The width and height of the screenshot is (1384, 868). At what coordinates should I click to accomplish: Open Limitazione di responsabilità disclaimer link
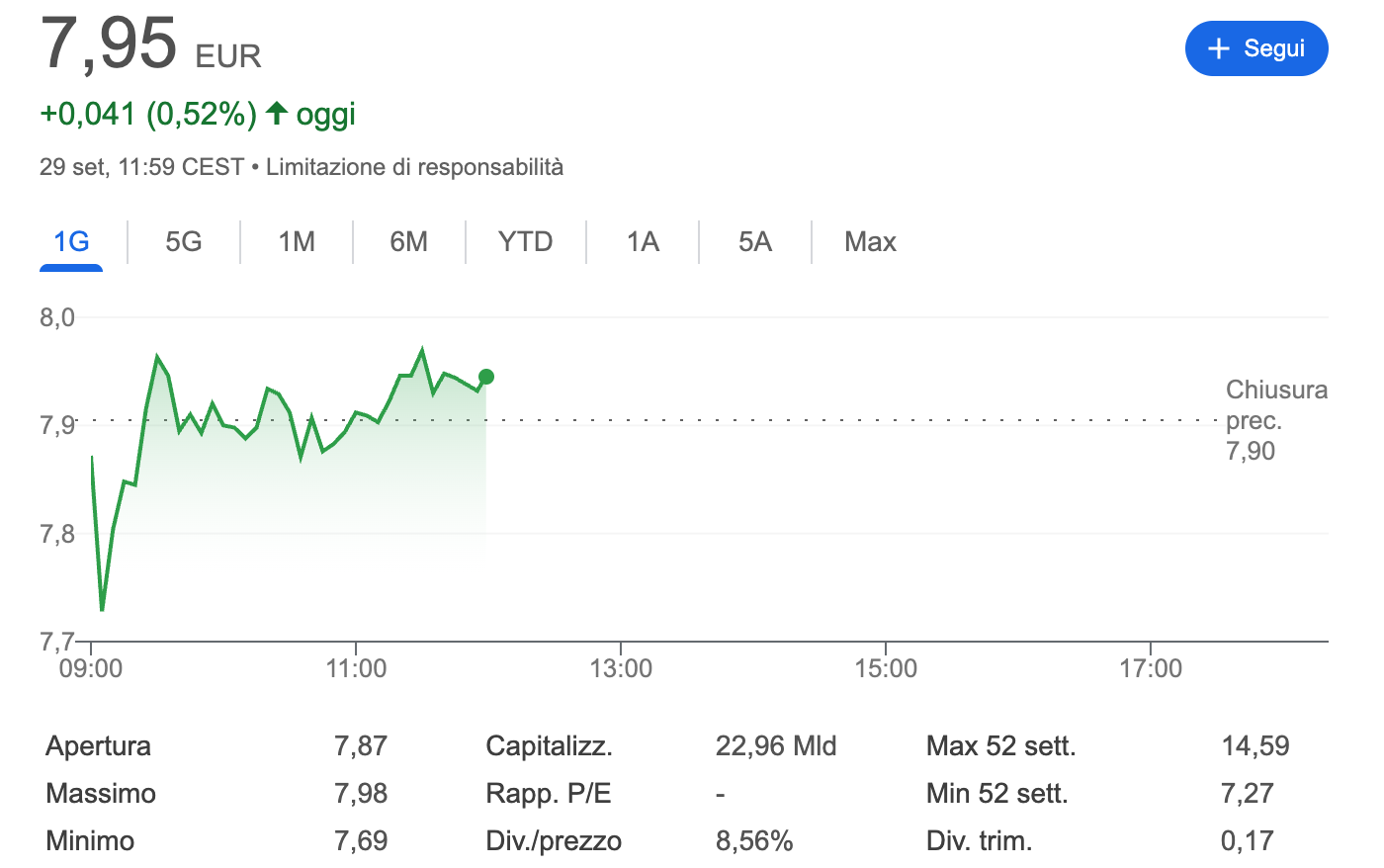coord(414,167)
